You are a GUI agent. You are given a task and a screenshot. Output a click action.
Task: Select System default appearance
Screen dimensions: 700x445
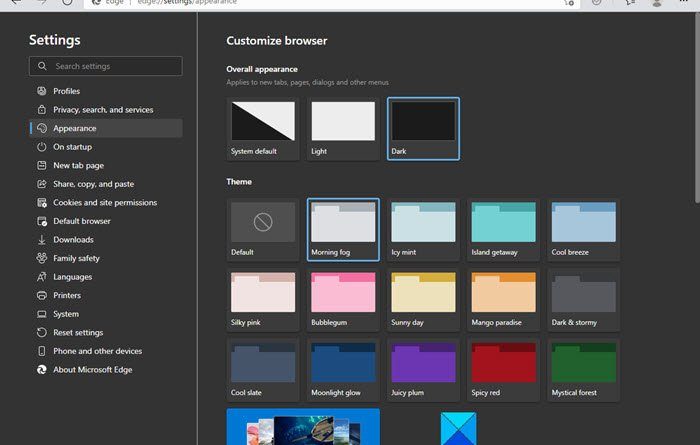pyautogui.click(x=263, y=129)
